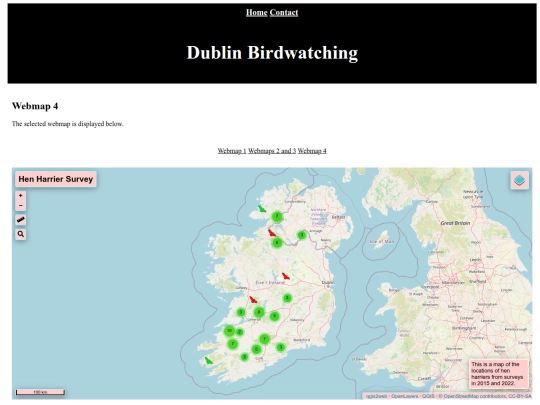Select the red harrier marker near Sligo

point(272,233)
